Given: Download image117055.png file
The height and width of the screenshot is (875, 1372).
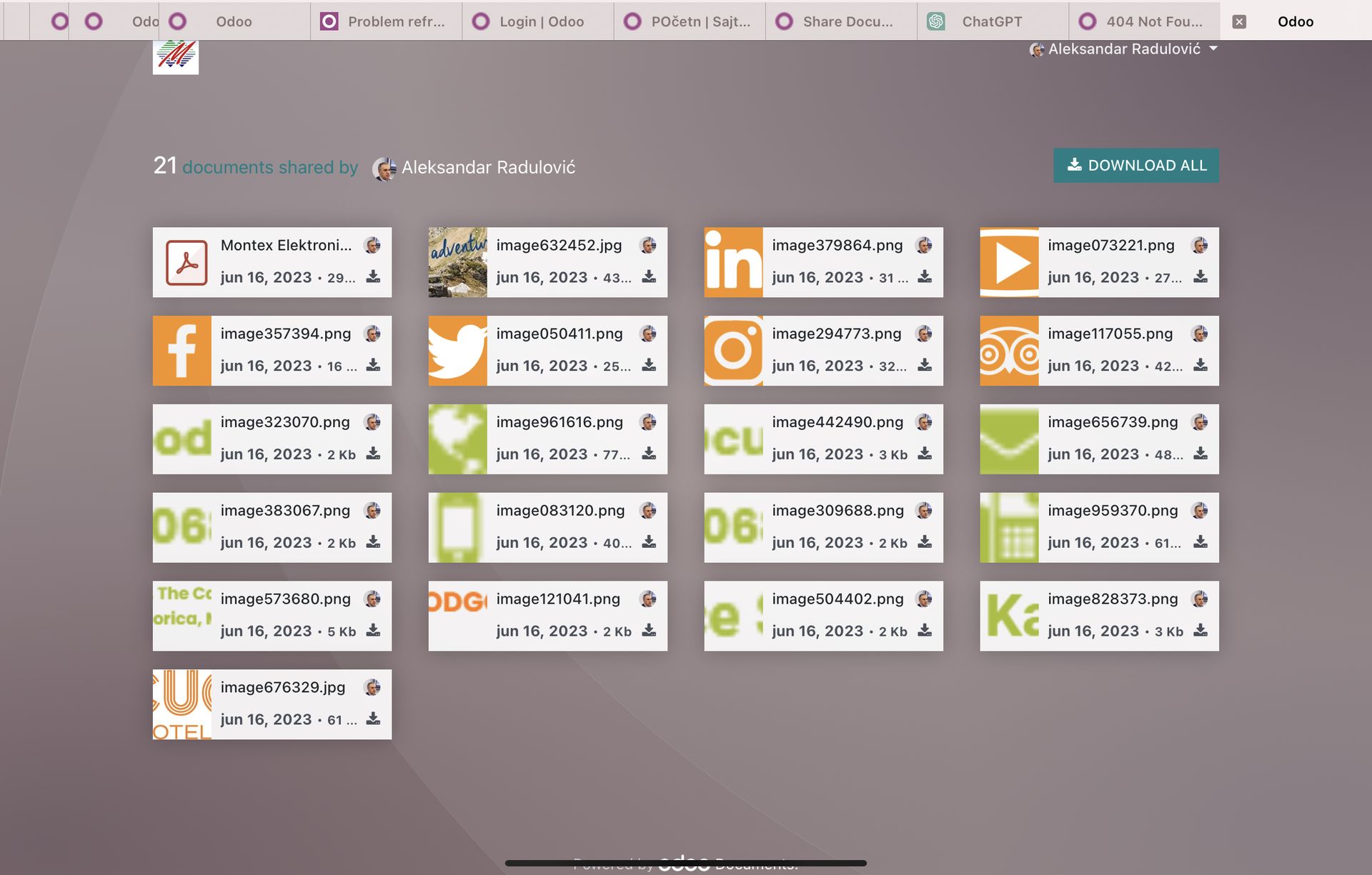Looking at the screenshot, I should 1200,365.
